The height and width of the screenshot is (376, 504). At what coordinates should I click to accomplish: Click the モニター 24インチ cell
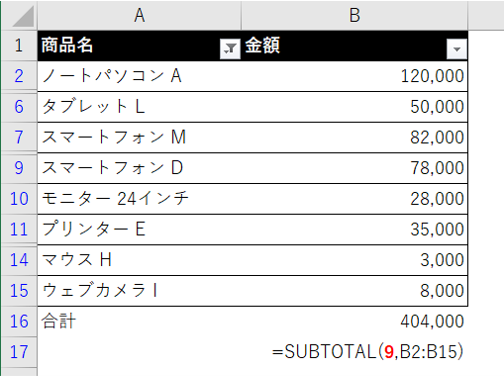[x=139, y=199]
